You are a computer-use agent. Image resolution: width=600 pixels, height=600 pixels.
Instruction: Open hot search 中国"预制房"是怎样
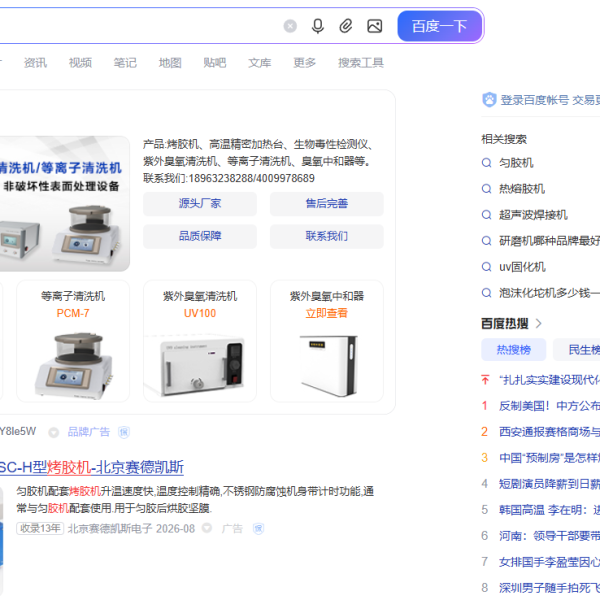tap(549, 458)
